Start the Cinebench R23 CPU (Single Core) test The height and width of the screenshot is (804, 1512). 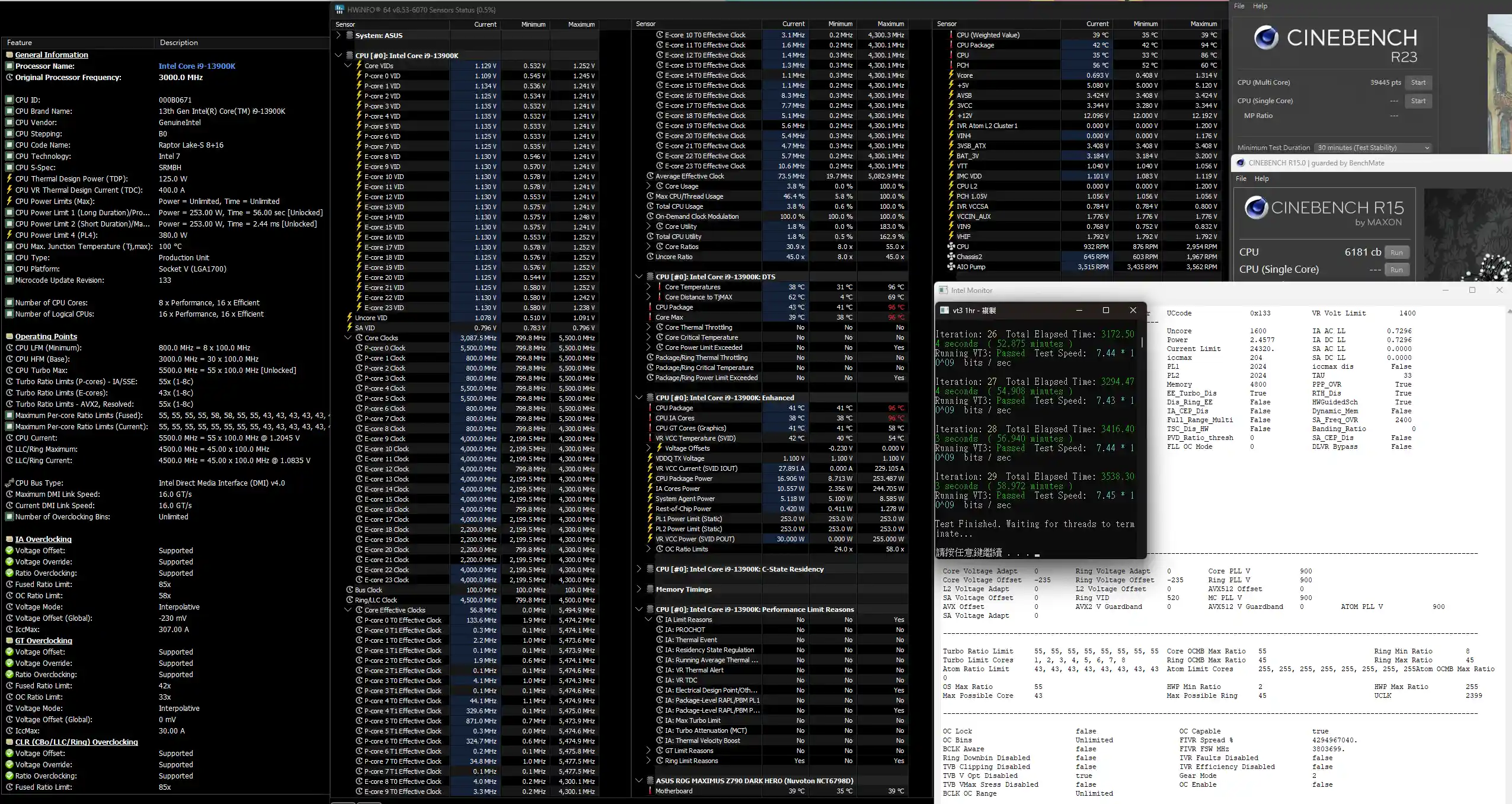[1418, 101]
